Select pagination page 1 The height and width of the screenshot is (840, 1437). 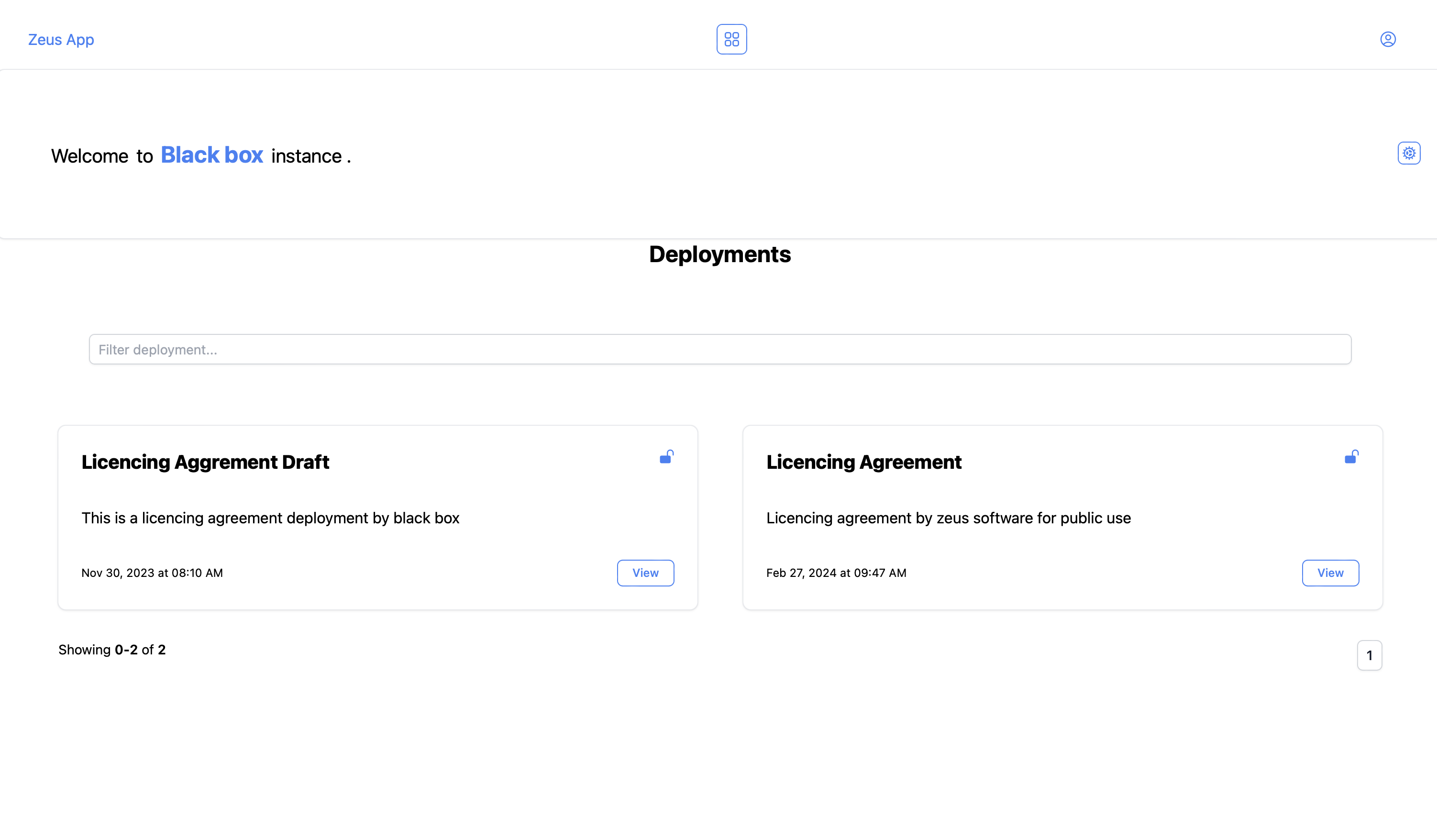[1370, 655]
